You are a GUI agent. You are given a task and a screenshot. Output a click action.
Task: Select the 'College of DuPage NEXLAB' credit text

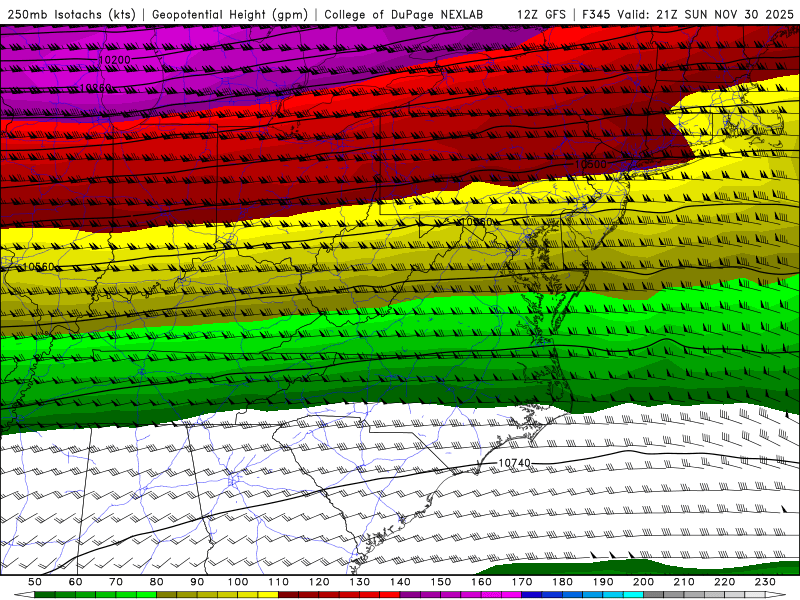click(x=404, y=14)
